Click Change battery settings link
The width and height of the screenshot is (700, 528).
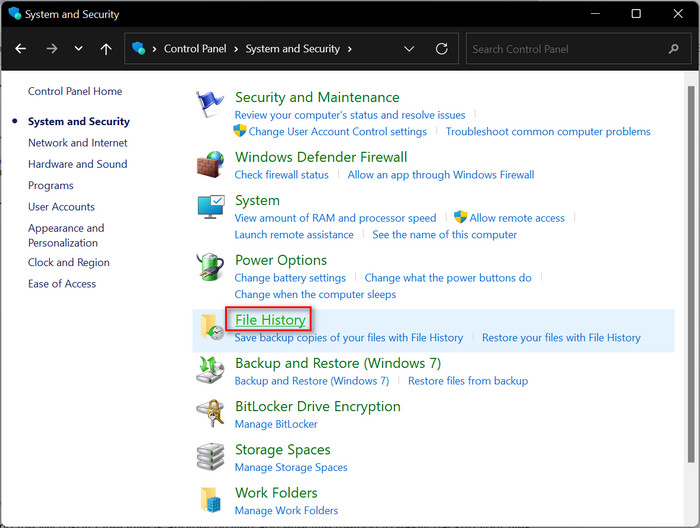290,278
